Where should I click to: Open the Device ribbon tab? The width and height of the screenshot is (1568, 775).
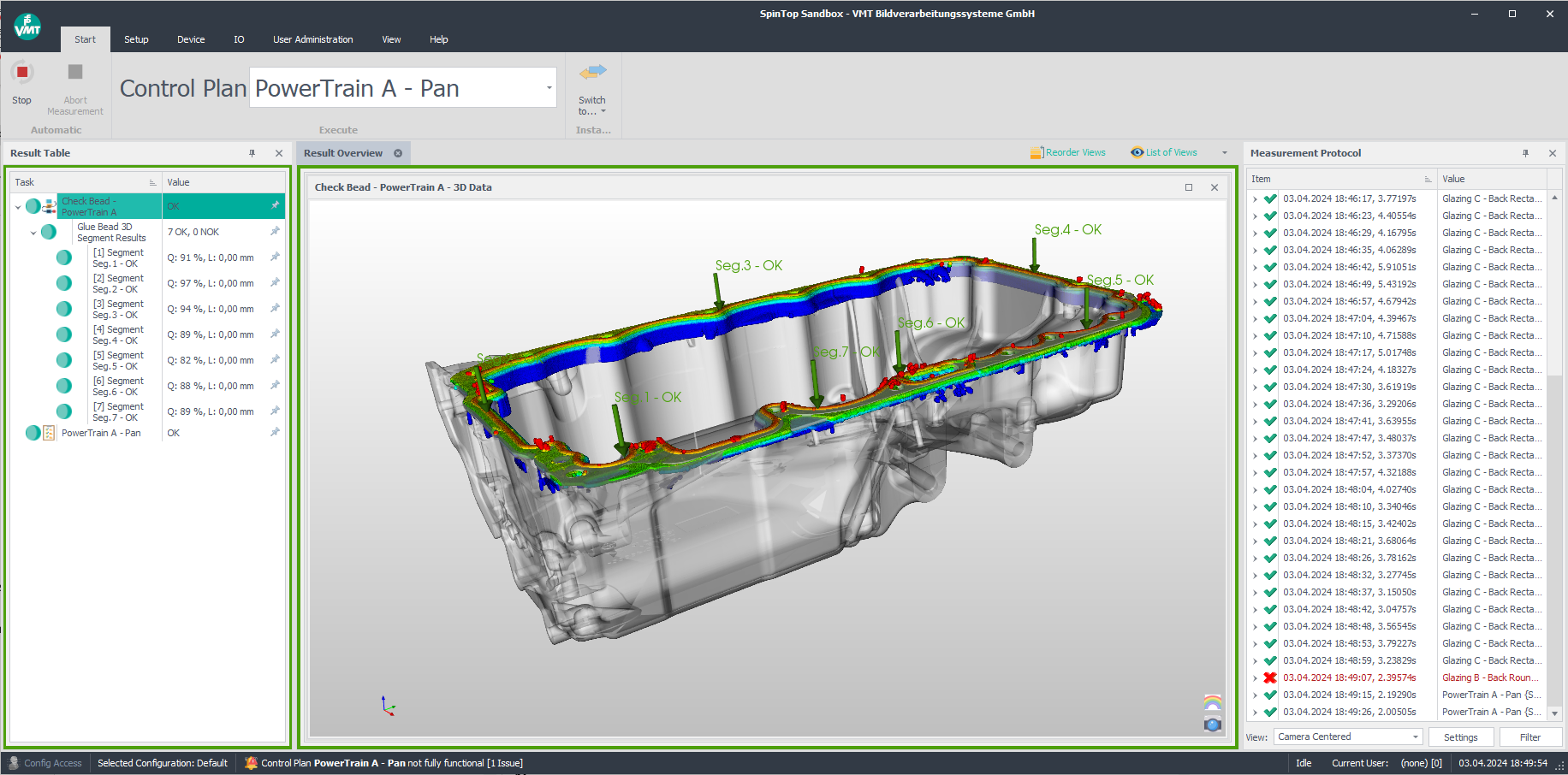(191, 39)
